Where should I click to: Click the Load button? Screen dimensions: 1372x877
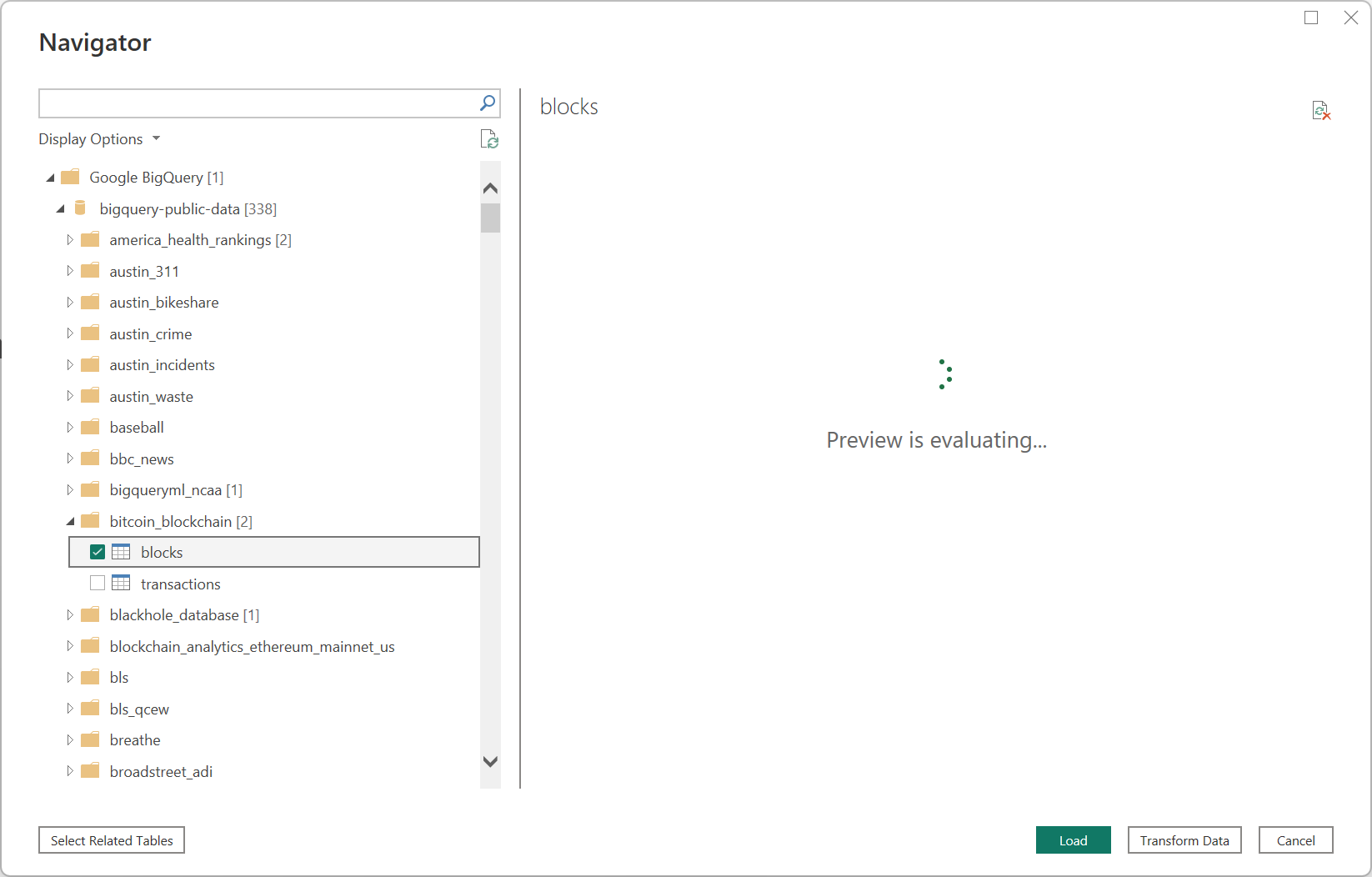[x=1074, y=840]
